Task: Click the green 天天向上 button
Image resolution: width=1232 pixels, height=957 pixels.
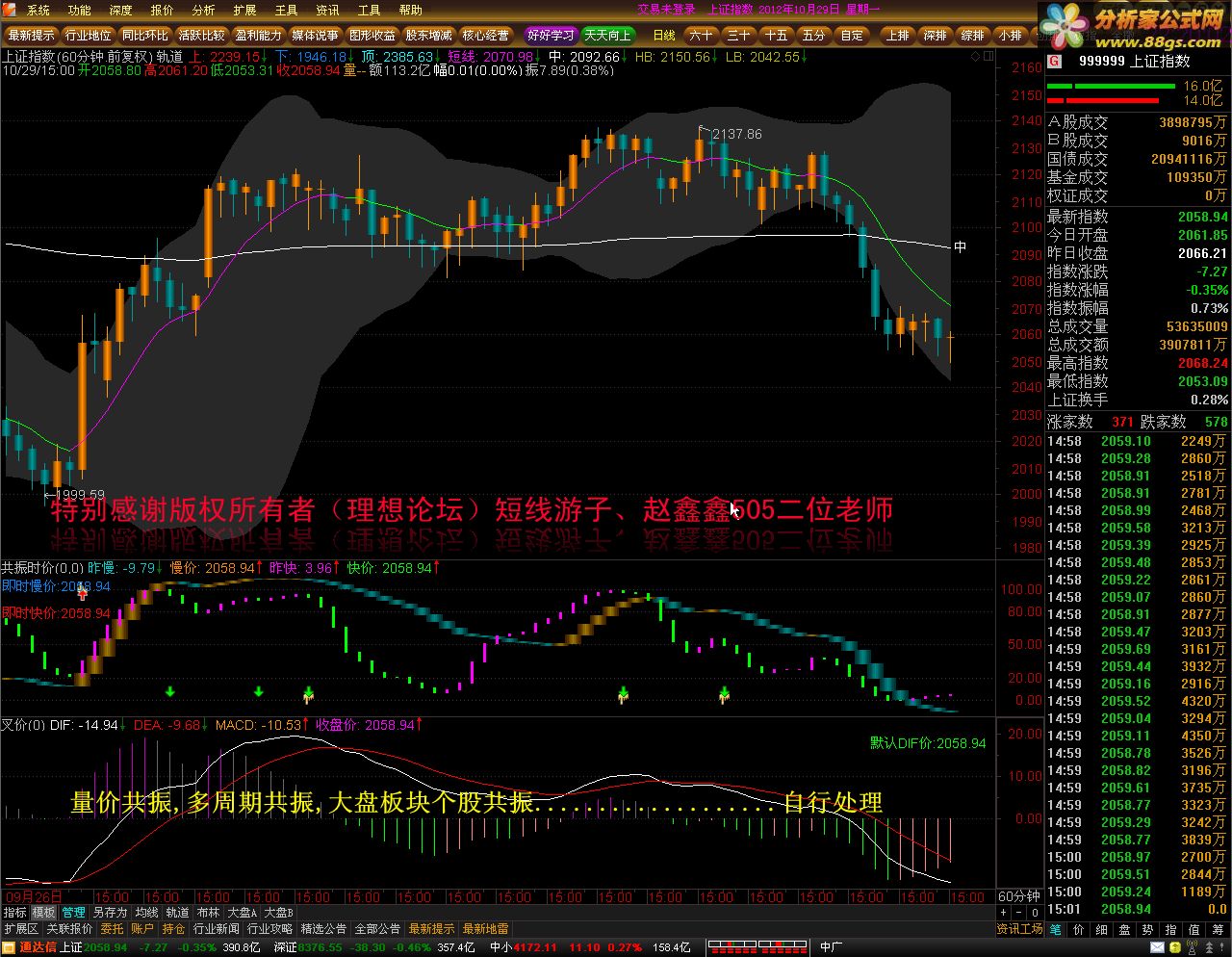Action: 607,36
